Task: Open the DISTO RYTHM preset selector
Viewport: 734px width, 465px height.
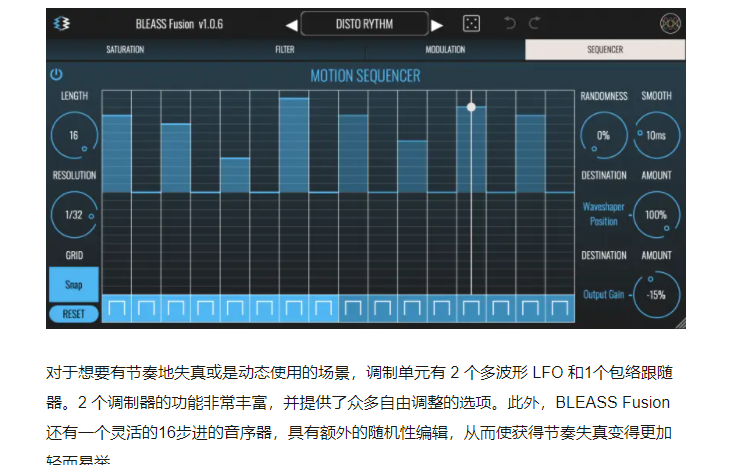Action: point(363,24)
